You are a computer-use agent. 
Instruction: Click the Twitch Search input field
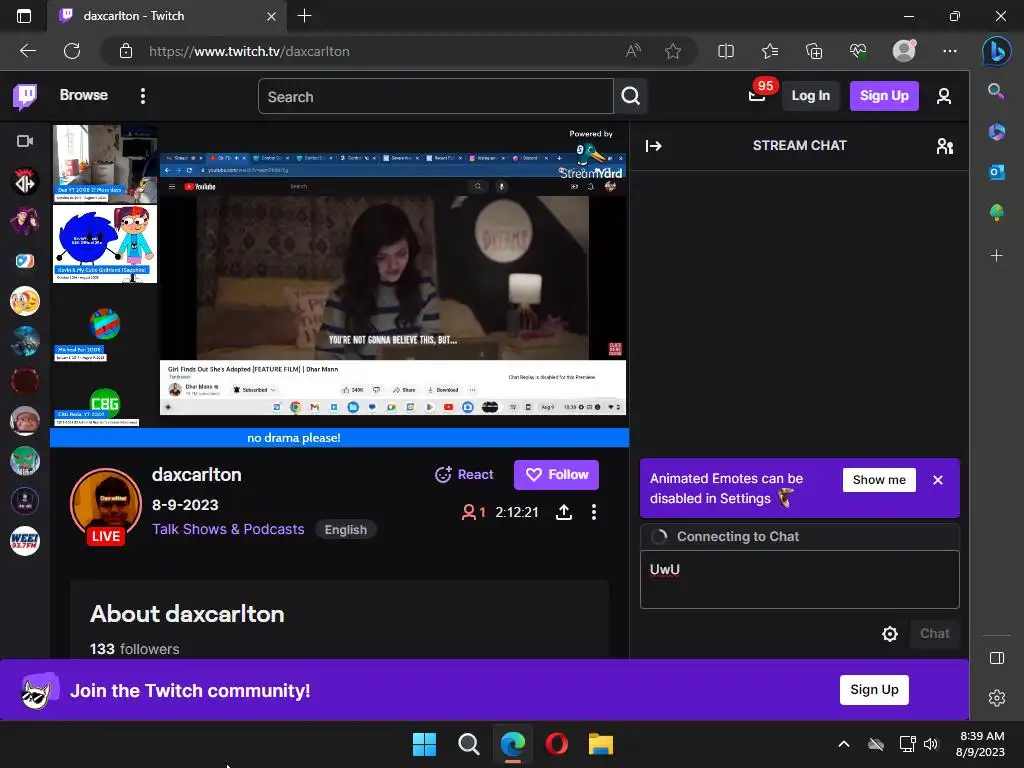[436, 97]
